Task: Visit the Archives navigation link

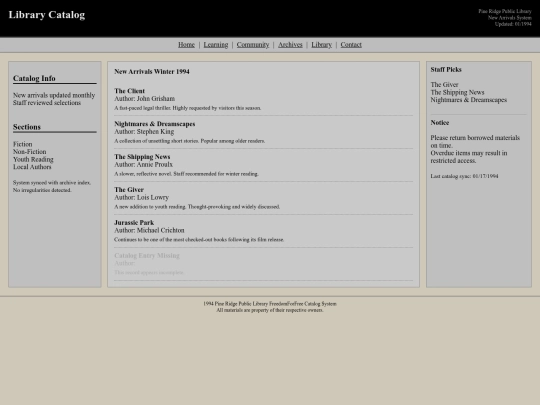Action: pyautogui.click(x=290, y=45)
